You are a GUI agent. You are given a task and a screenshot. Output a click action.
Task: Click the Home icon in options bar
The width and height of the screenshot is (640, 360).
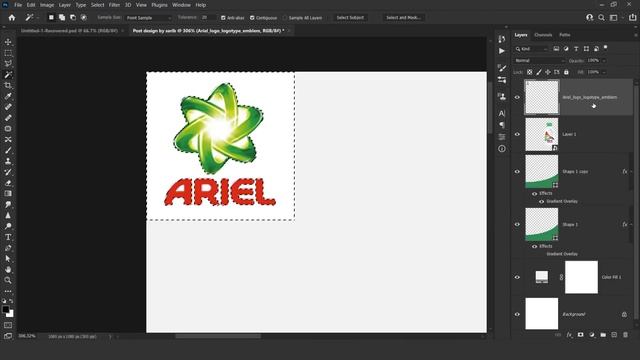[12, 18]
